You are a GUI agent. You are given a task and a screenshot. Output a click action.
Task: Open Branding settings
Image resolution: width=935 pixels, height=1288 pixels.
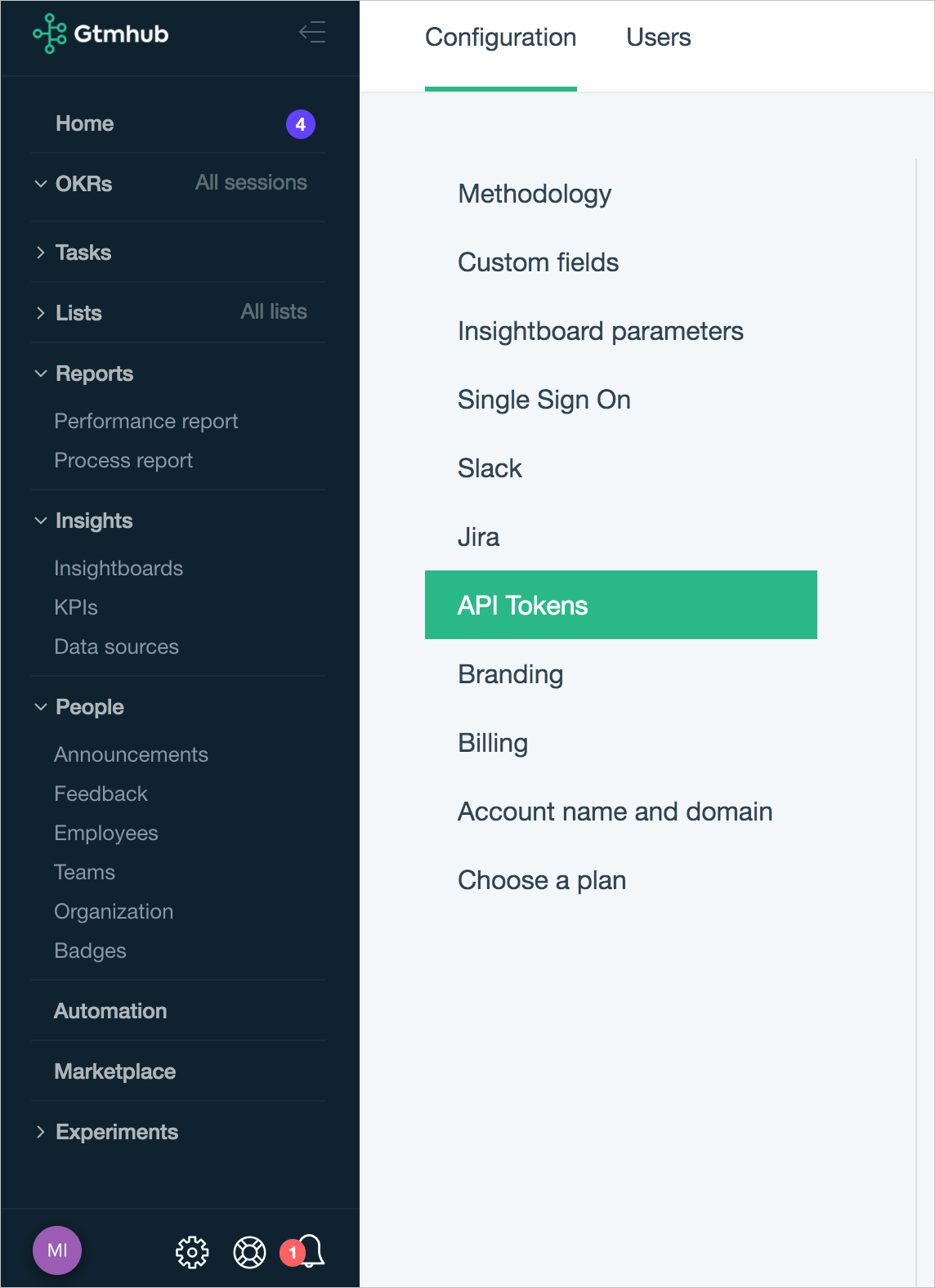(511, 674)
